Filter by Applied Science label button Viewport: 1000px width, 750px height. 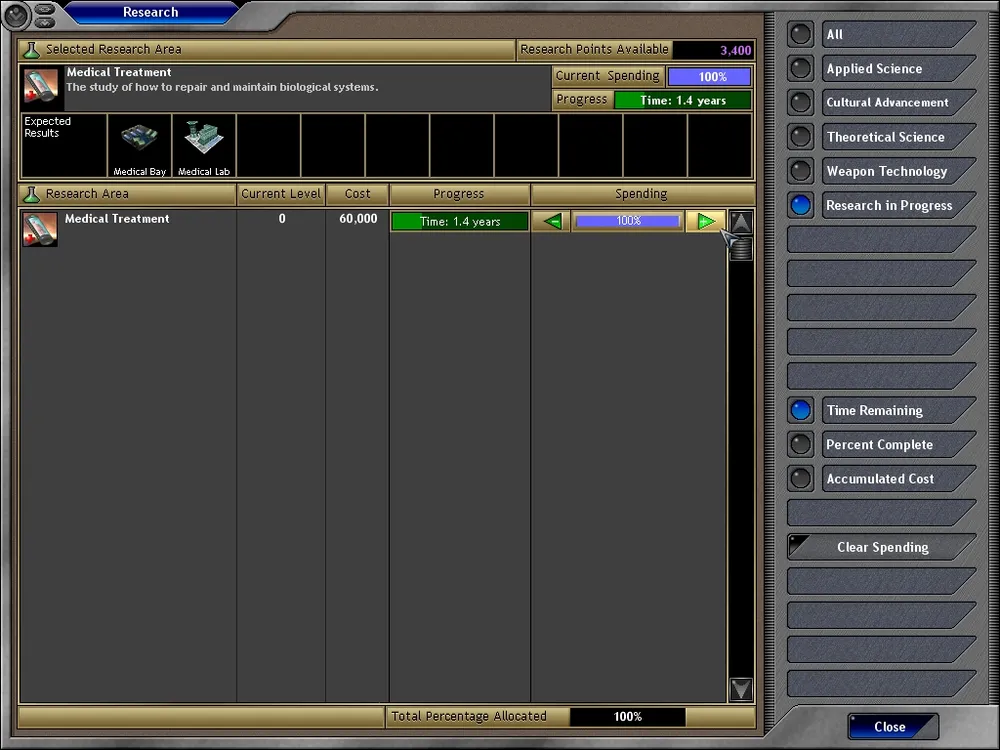(x=899, y=68)
